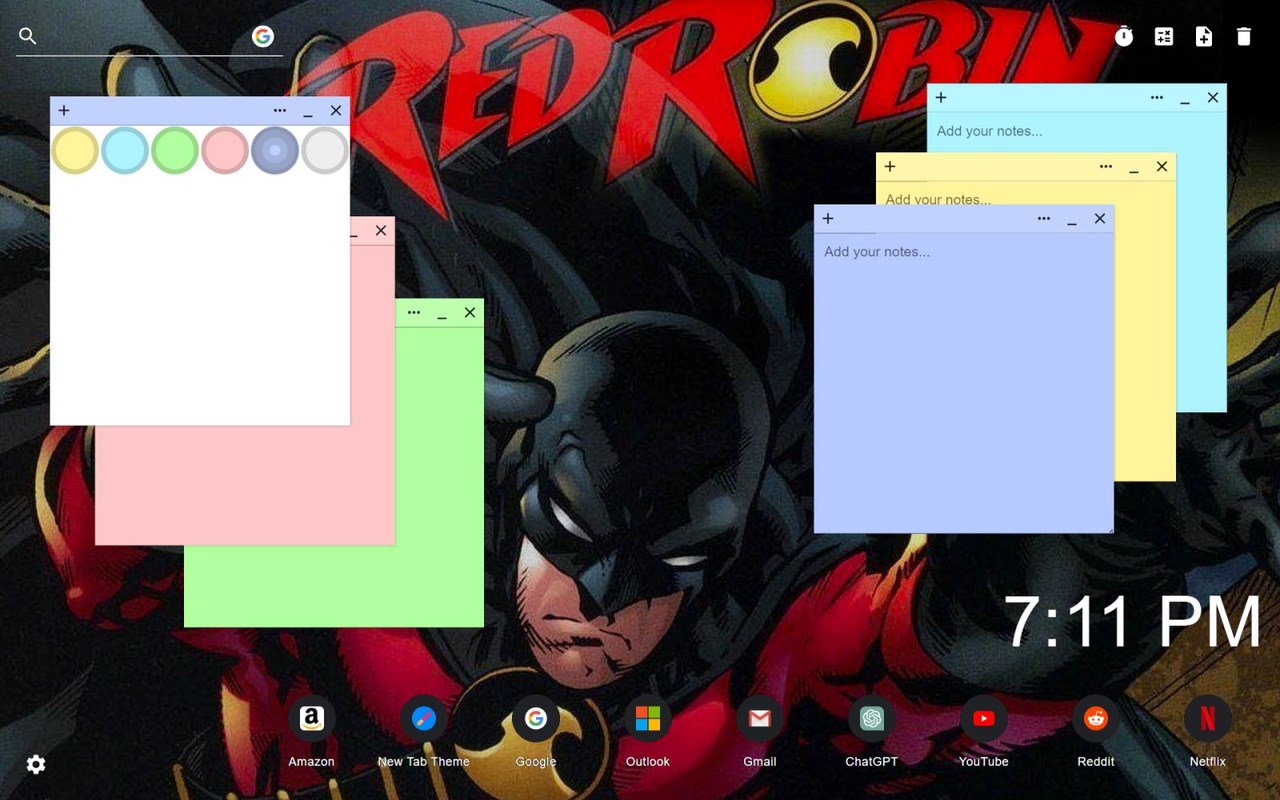1280x800 pixels.
Task: Click the 7:11 PM clock display
Action: 1132,622
